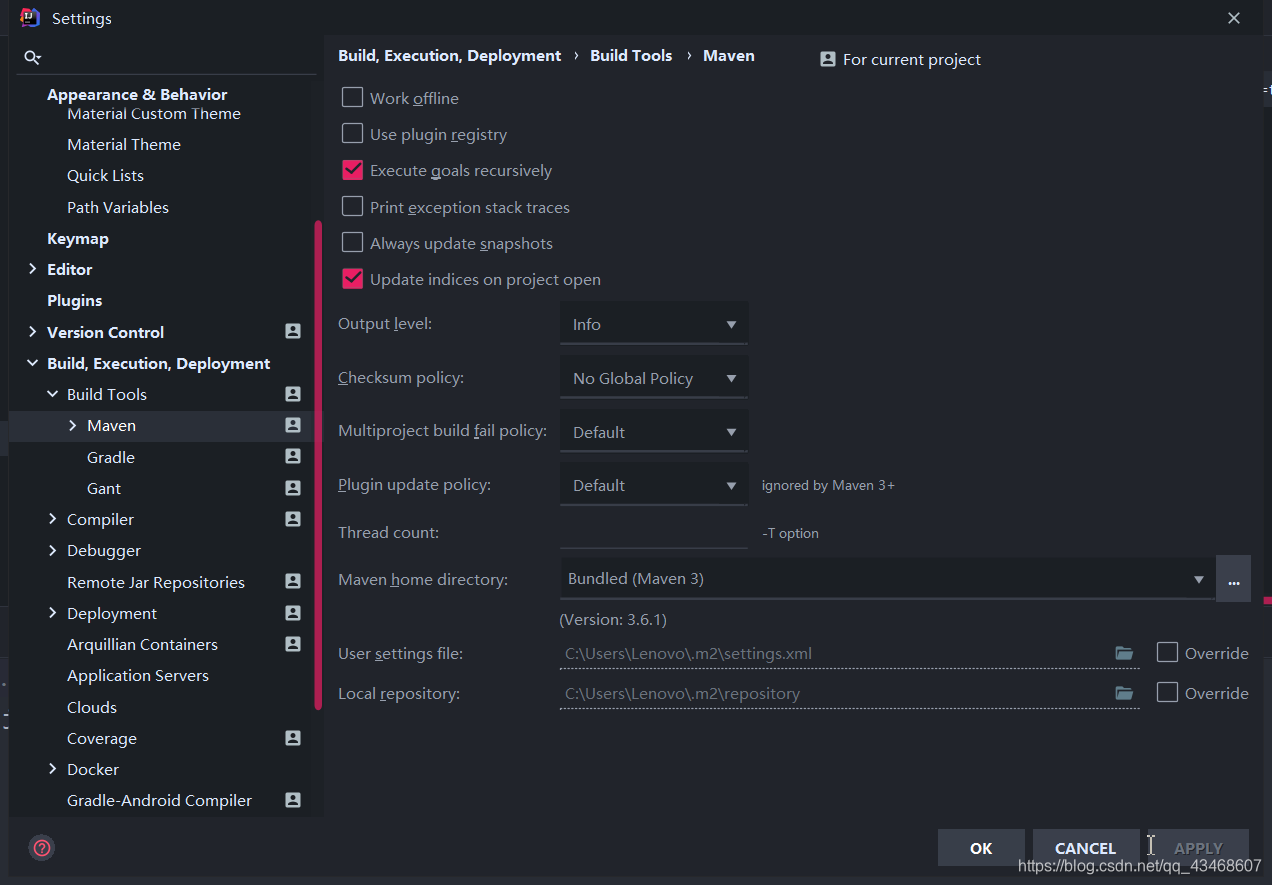Open the help question mark icon
The image size is (1272, 885).
tap(42, 848)
